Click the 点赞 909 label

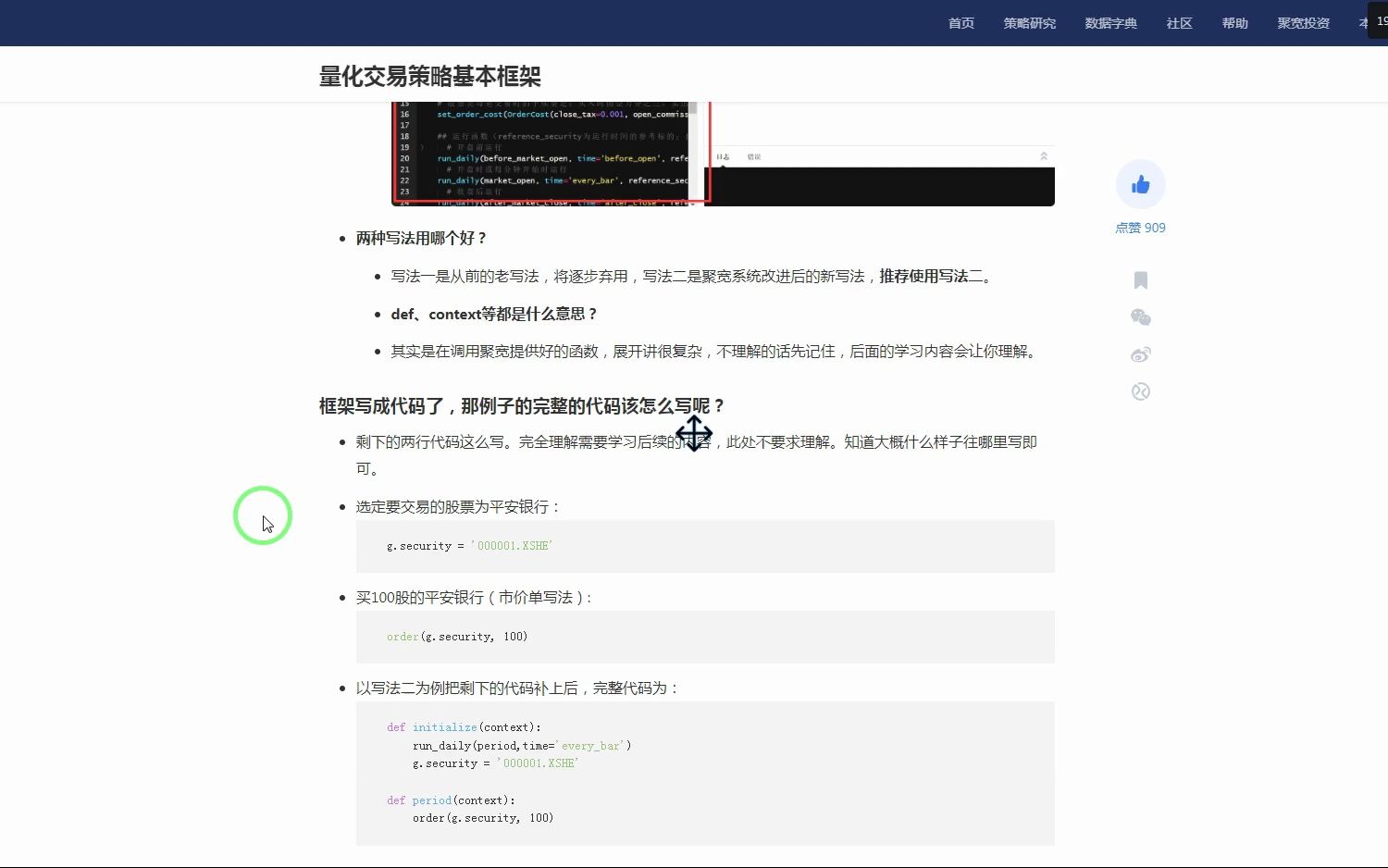click(1140, 228)
